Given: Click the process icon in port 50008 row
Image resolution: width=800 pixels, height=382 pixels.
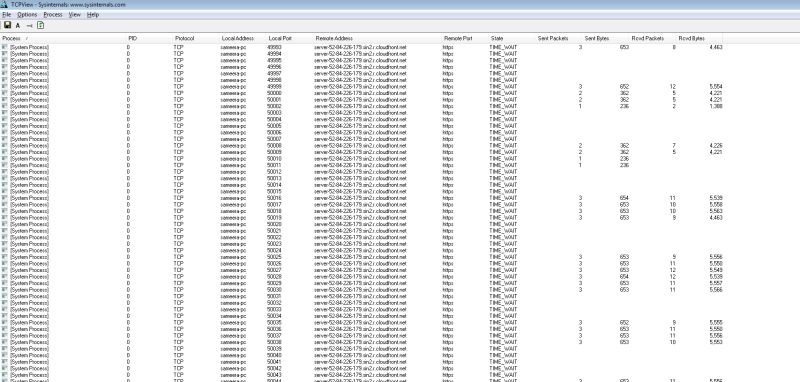Looking at the screenshot, I should click(5, 145).
